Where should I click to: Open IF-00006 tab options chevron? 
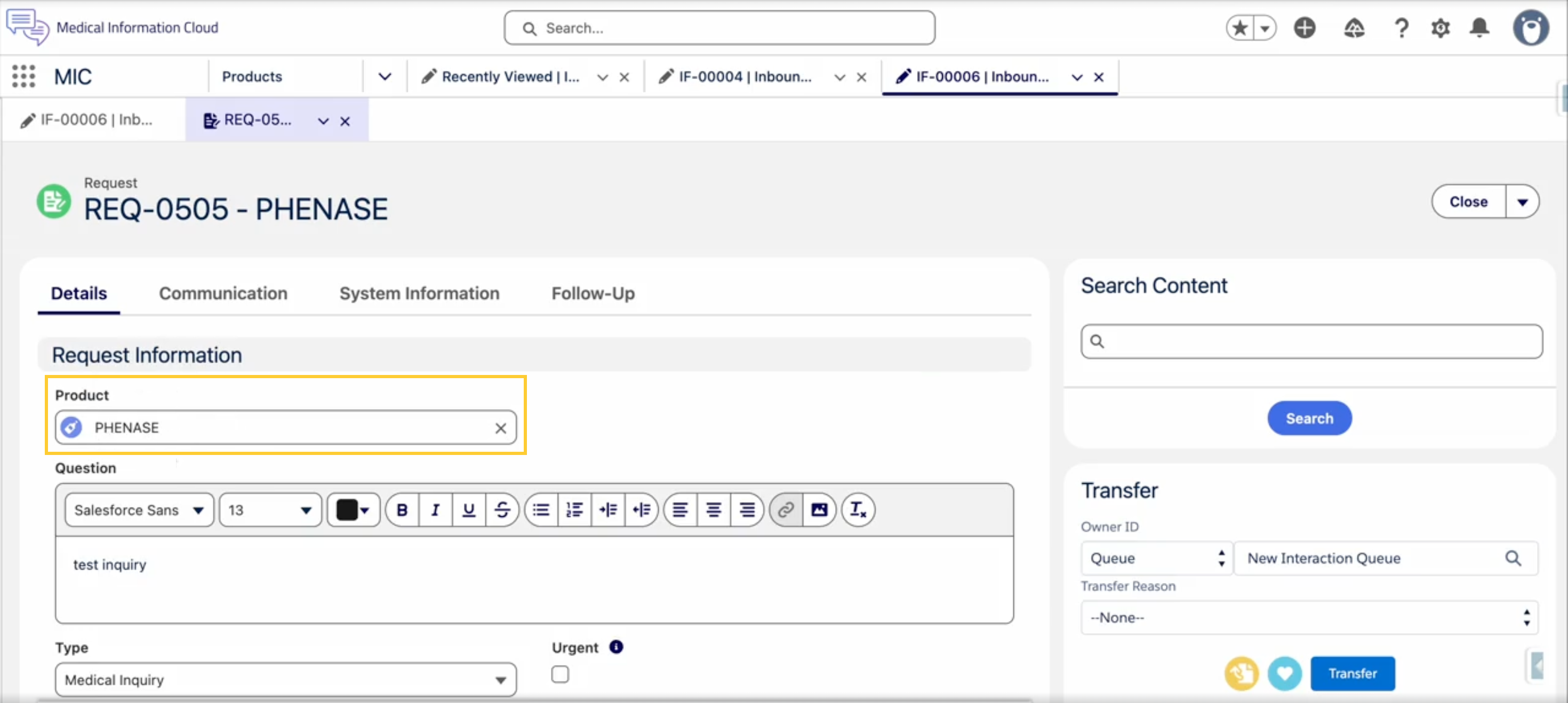click(1077, 77)
